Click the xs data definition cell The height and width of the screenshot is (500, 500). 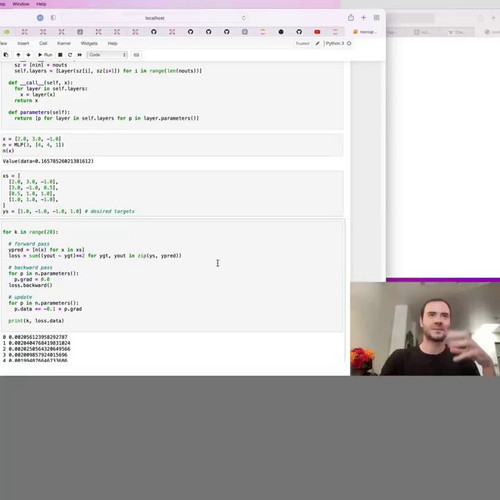coord(172,193)
